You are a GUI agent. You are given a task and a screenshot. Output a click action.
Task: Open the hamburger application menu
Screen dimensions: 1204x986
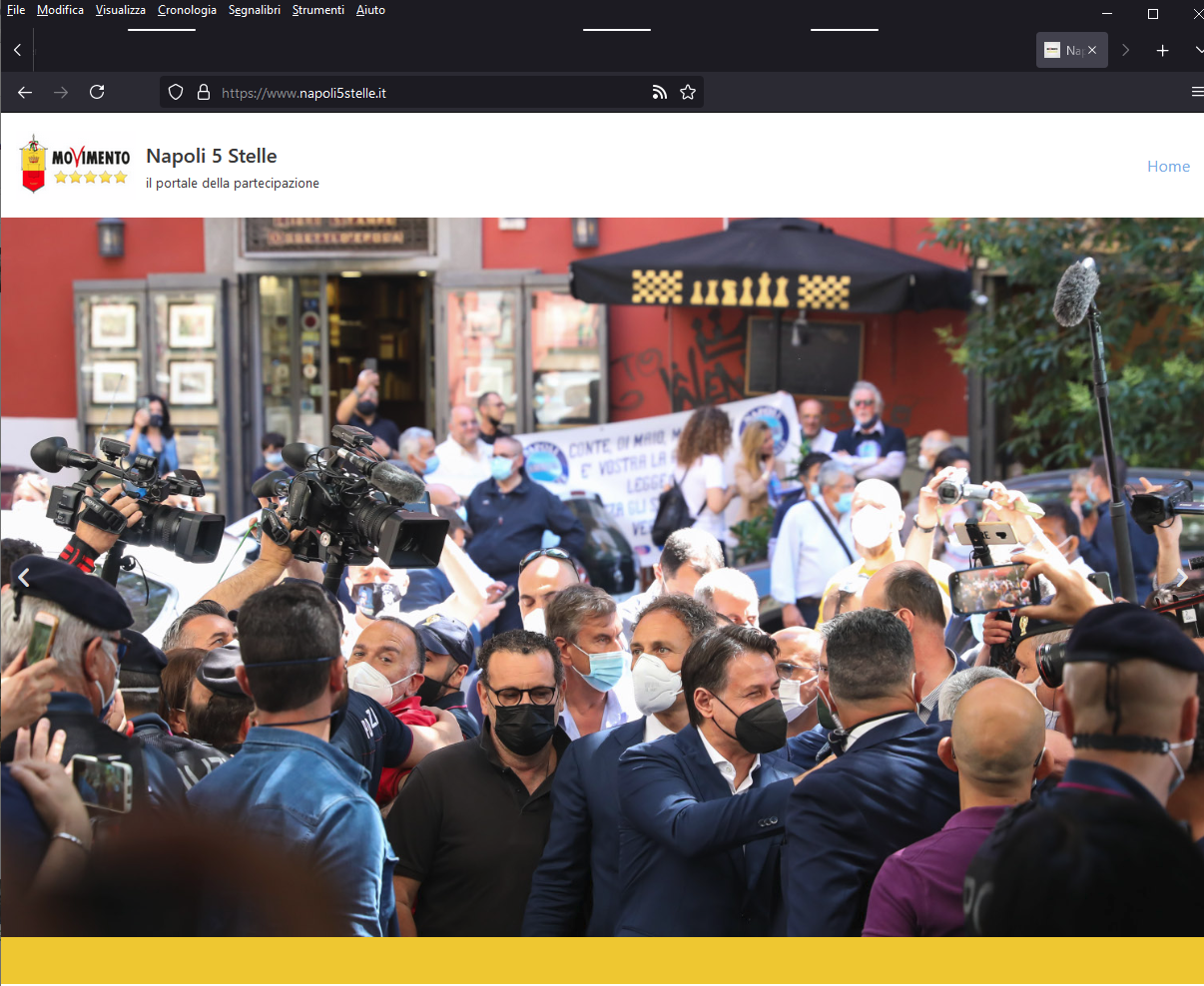1197,92
